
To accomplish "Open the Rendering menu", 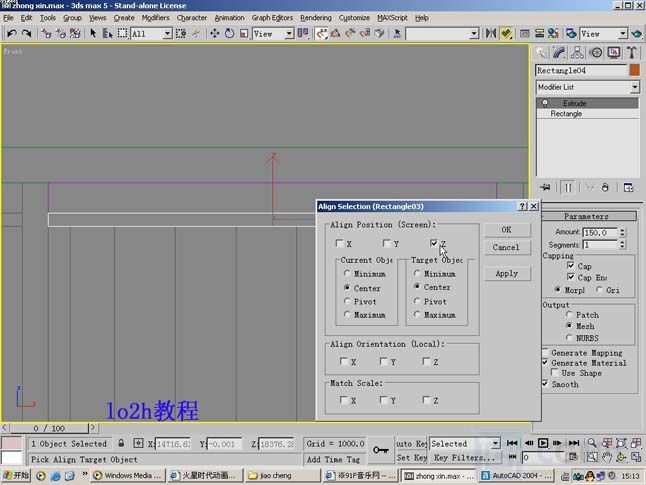I will click(316, 18).
